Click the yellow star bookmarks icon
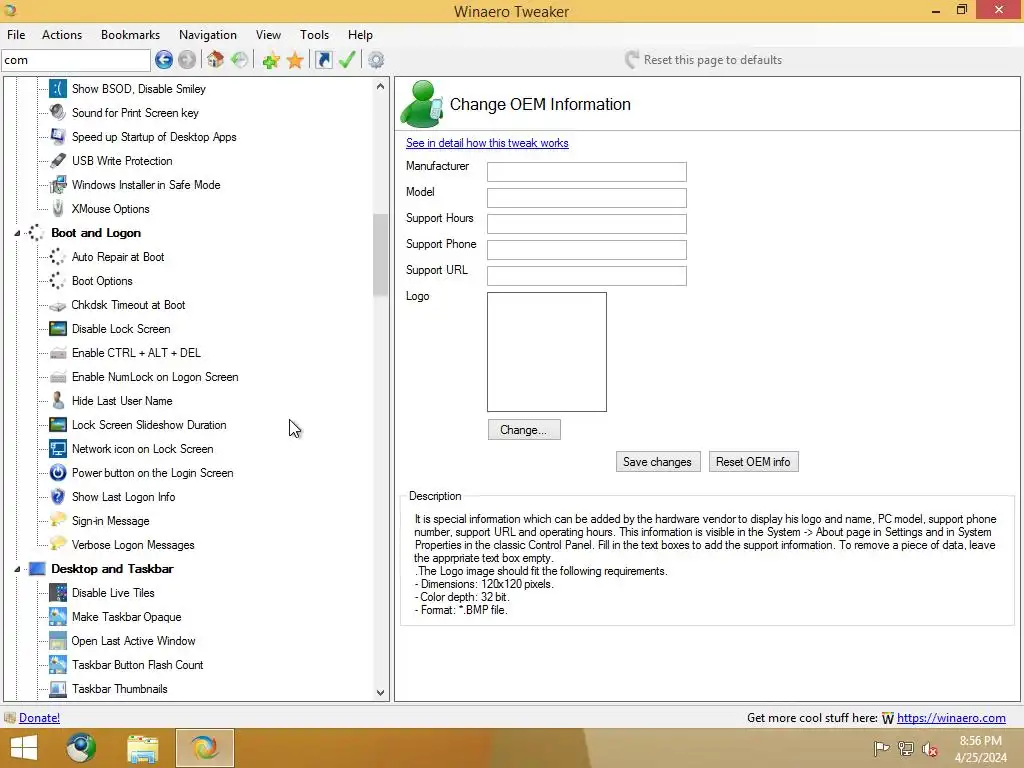Screen dimensions: 1024x768 (x=295, y=60)
